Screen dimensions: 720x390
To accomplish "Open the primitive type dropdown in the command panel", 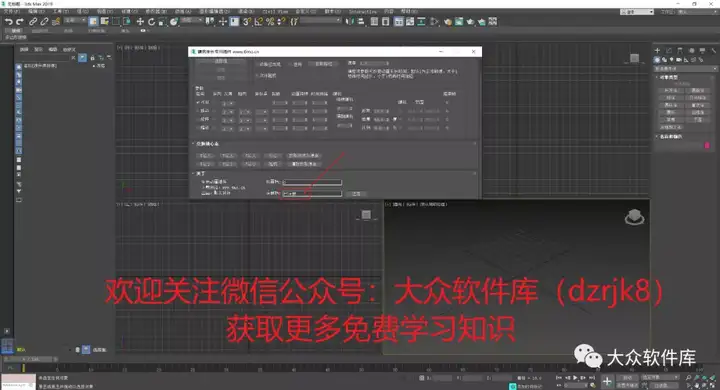I will (x=685, y=68).
